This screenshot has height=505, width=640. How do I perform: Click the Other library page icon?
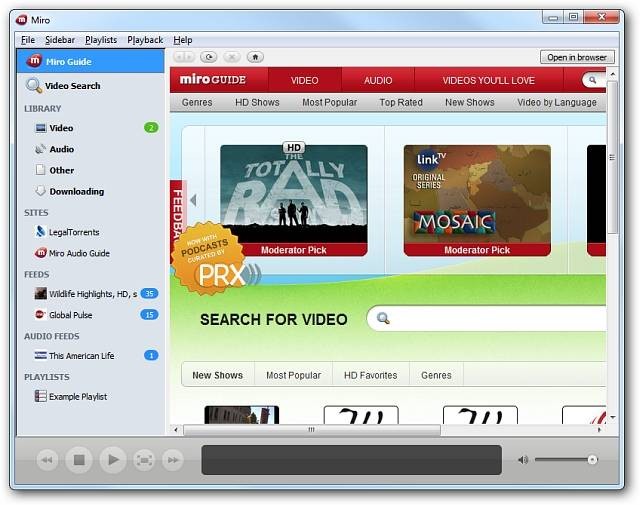pyautogui.click(x=40, y=170)
